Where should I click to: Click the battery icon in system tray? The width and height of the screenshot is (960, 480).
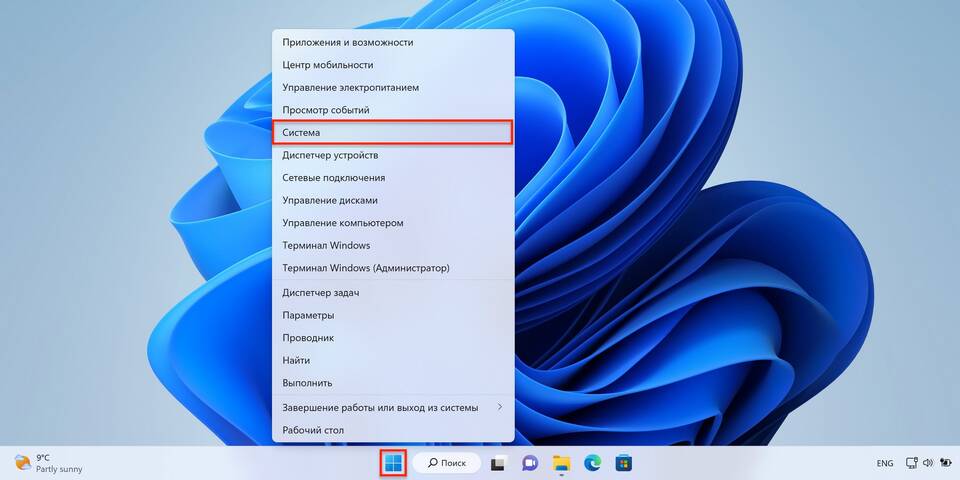coord(946,463)
